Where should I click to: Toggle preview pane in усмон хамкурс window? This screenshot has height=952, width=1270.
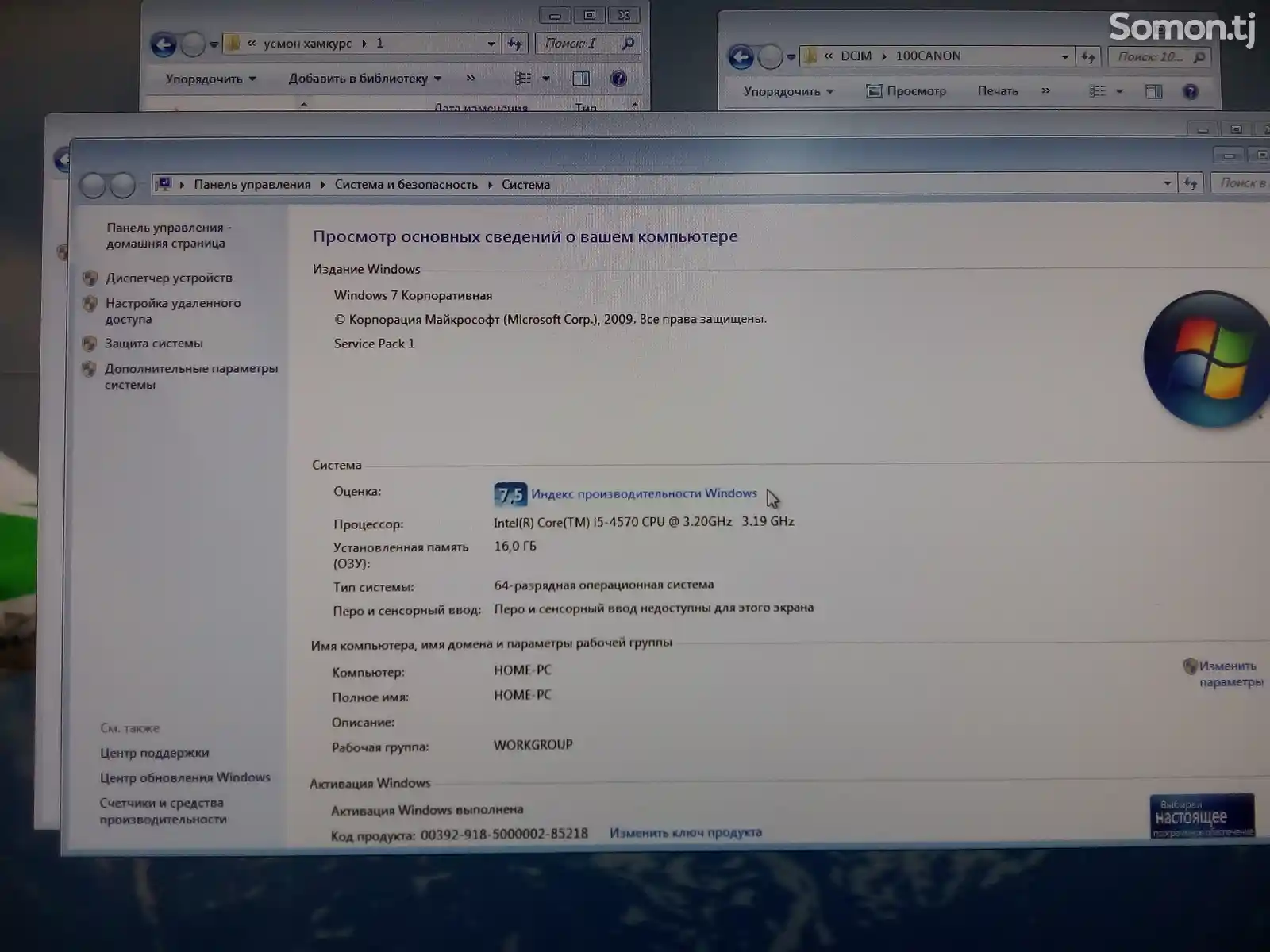581,79
